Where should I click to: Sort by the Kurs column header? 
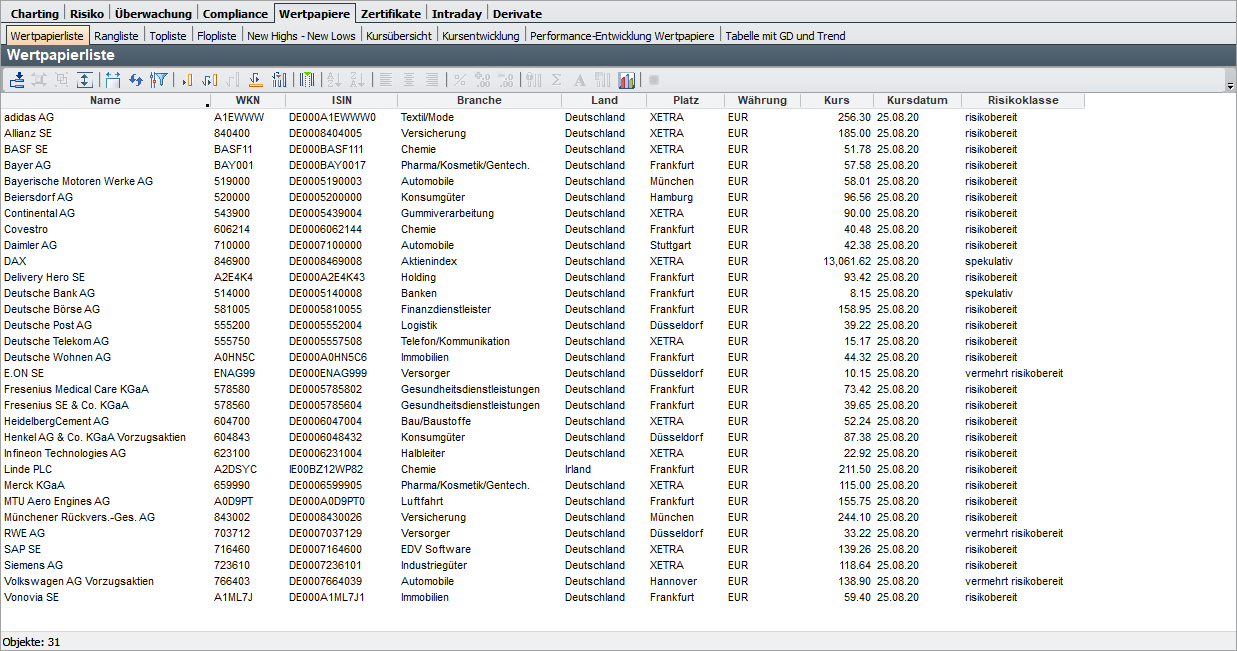coord(836,100)
